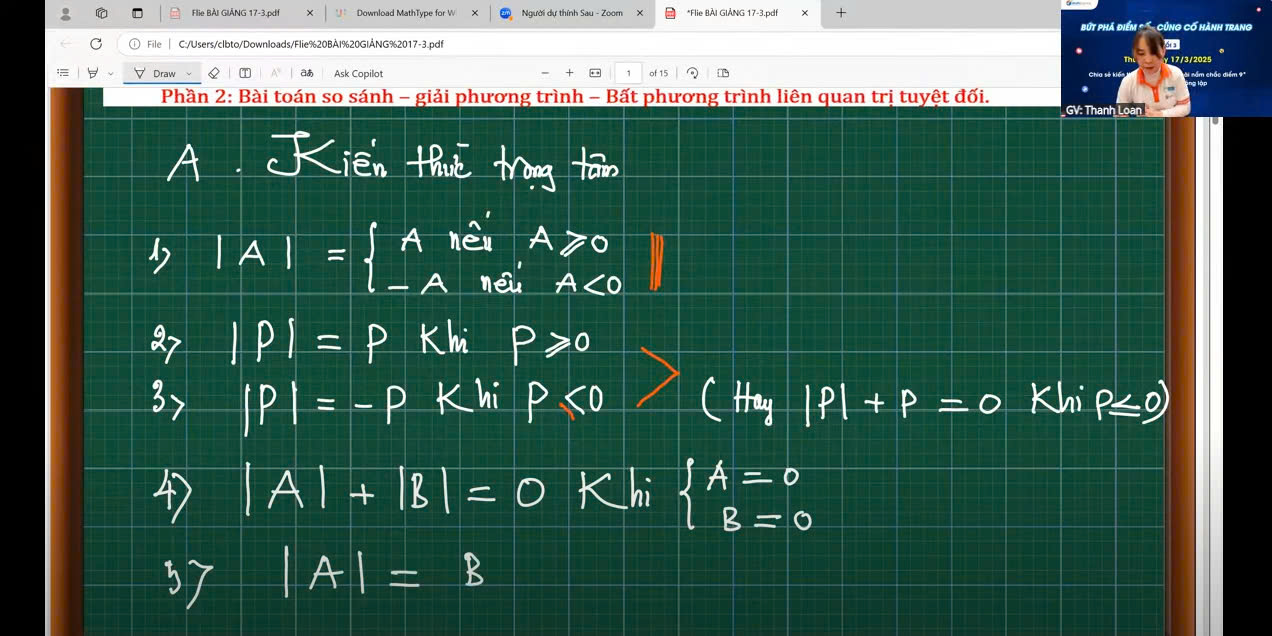Click Ask Copilot

coord(358,73)
